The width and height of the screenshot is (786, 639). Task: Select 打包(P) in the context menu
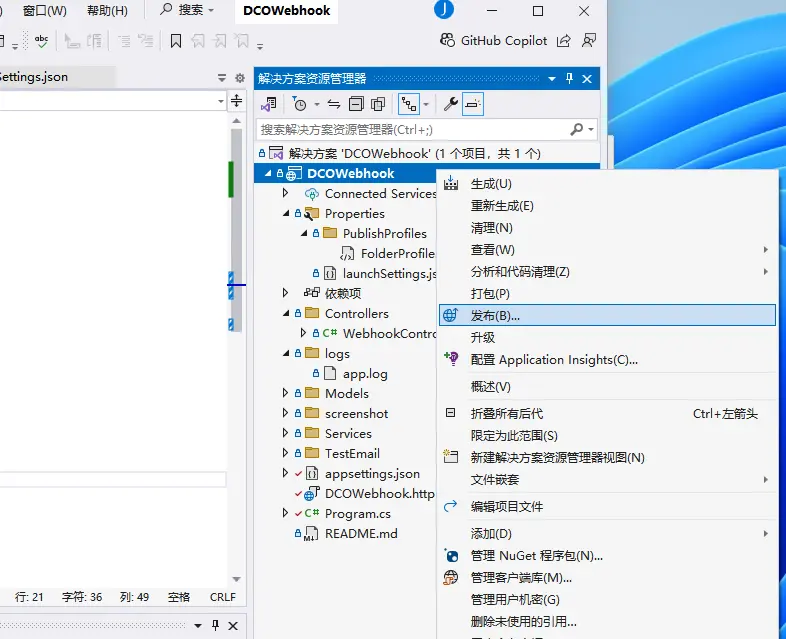click(x=607, y=294)
